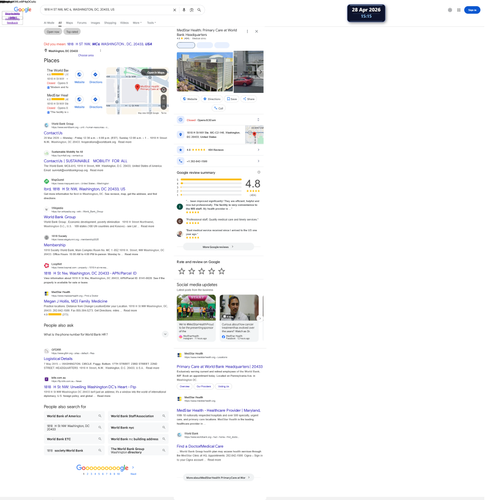Open the Website icon for The World Bank place
Viewport: 487px width, 500px height.
tap(79, 75)
